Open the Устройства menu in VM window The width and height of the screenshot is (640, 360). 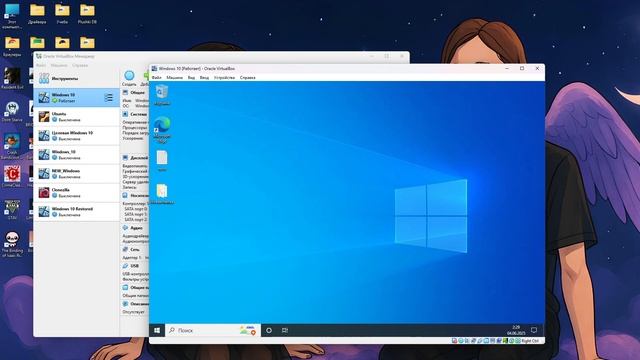click(224, 78)
